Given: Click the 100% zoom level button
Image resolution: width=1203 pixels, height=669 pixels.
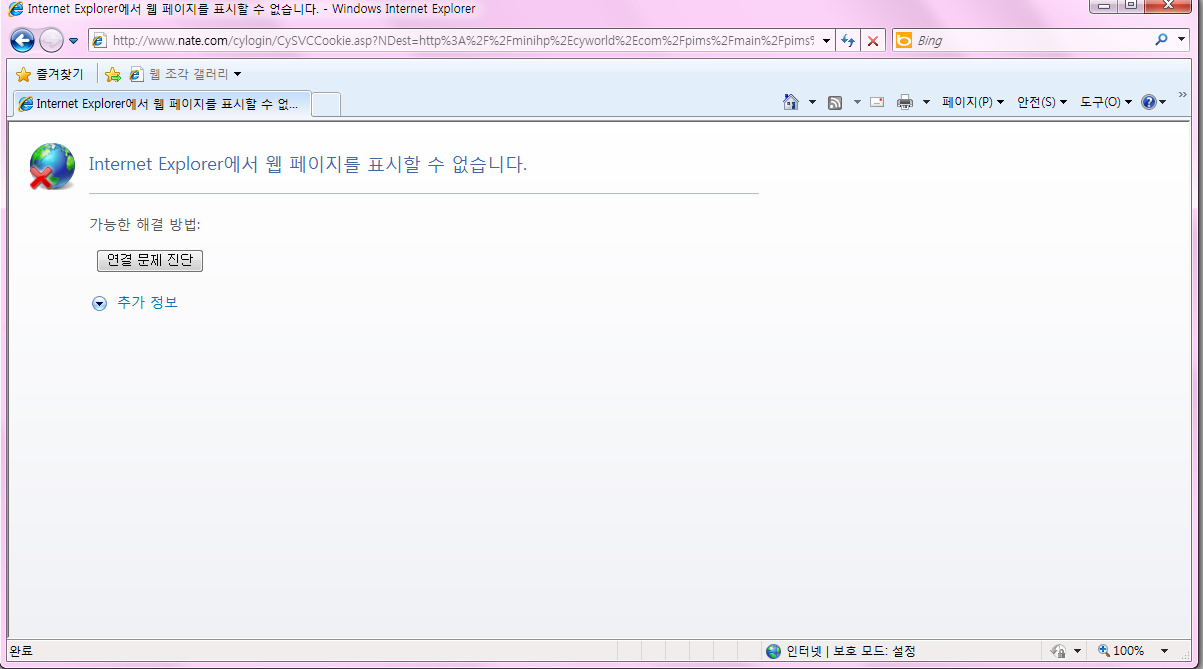Looking at the screenshot, I should [x=1122, y=651].
